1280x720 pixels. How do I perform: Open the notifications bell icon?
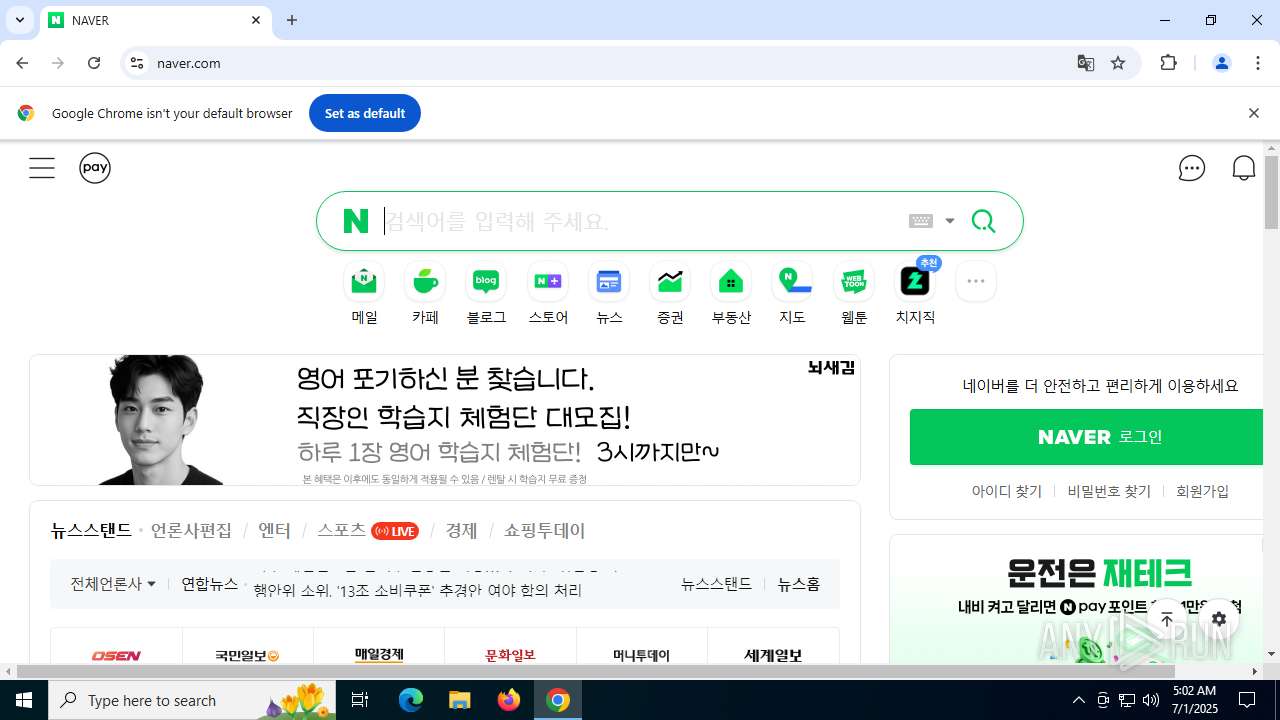pyautogui.click(x=1244, y=168)
